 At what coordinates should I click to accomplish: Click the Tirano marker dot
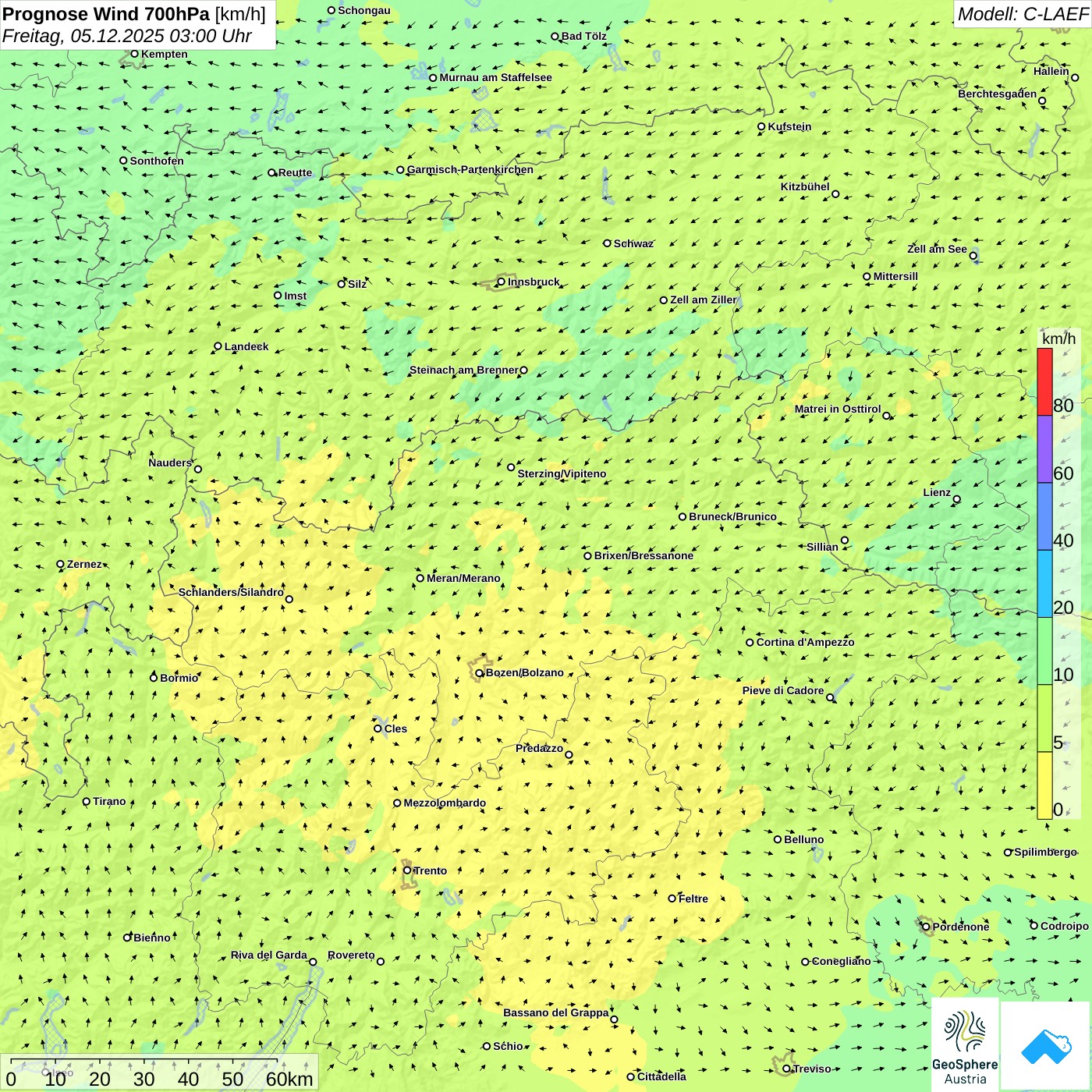87,801
